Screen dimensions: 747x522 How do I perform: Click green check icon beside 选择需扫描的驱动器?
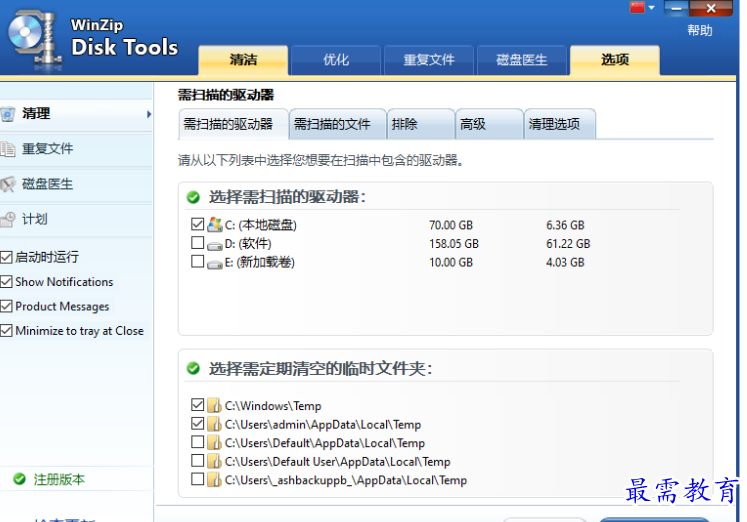(x=193, y=197)
